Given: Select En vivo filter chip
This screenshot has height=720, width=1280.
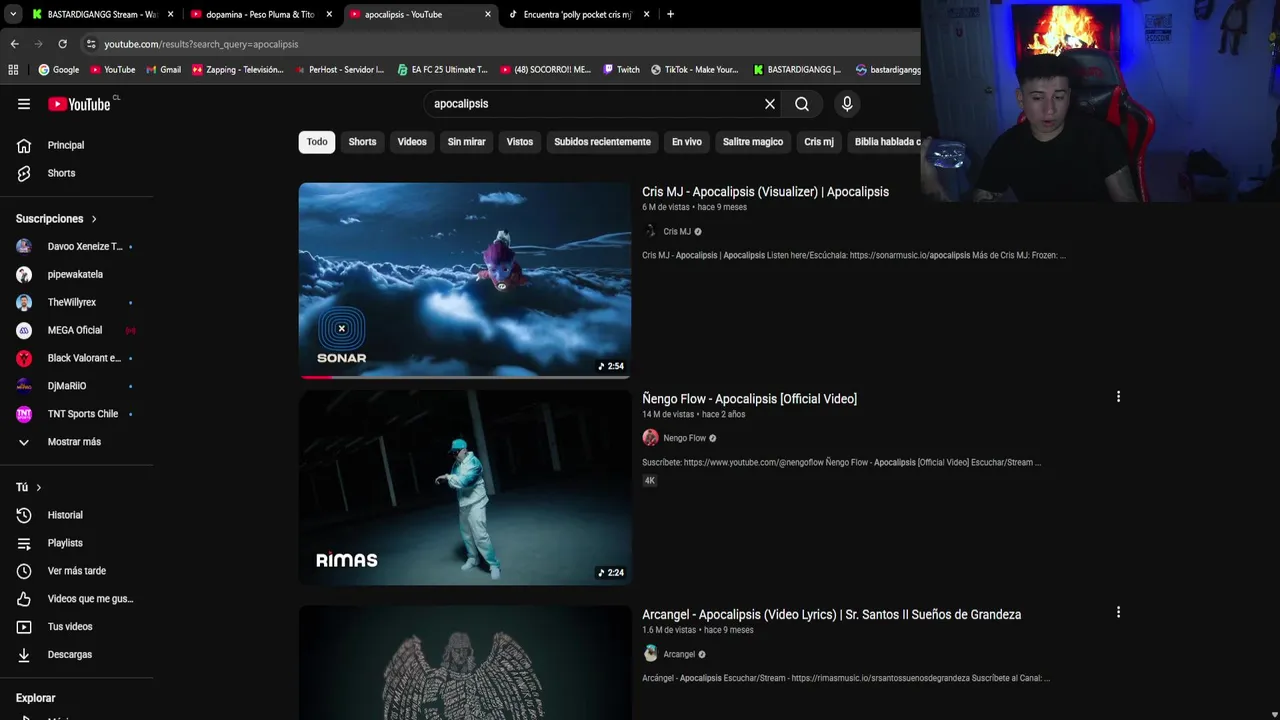Looking at the screenshot, I should pos(686,142).
